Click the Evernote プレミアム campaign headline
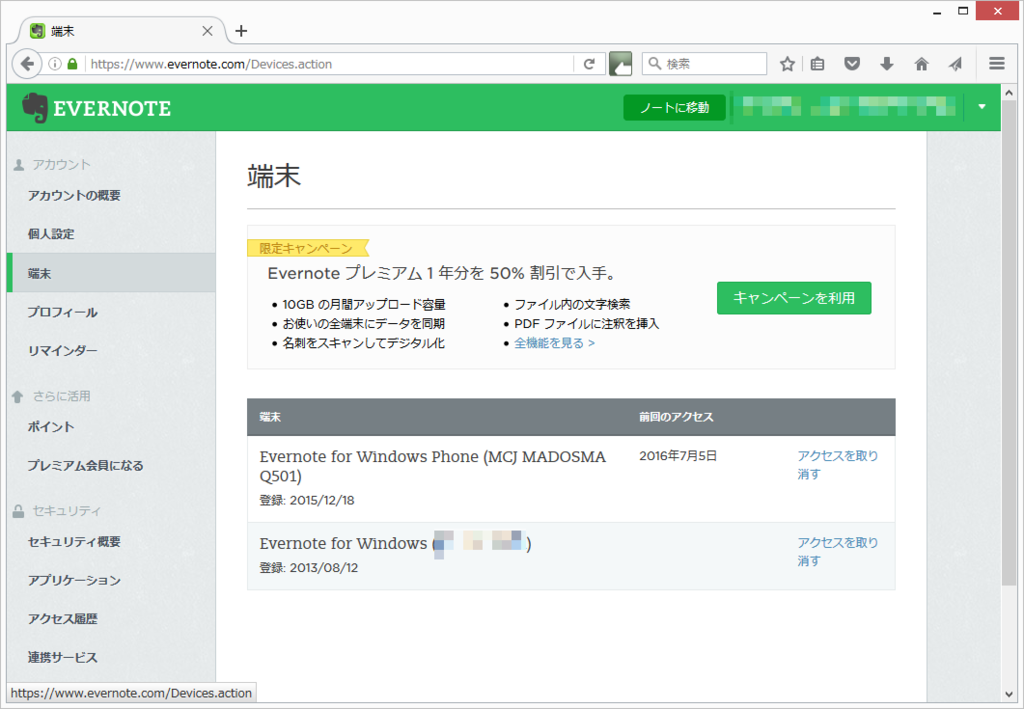The width and height of the screenshot is (1024, 709). (443, 273)
